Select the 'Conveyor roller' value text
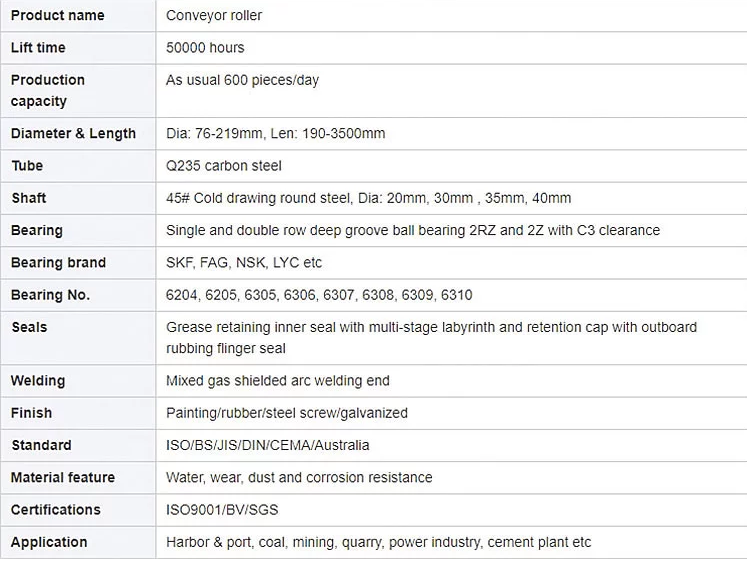This screenshot has width=747, height=562. [214, 15]
